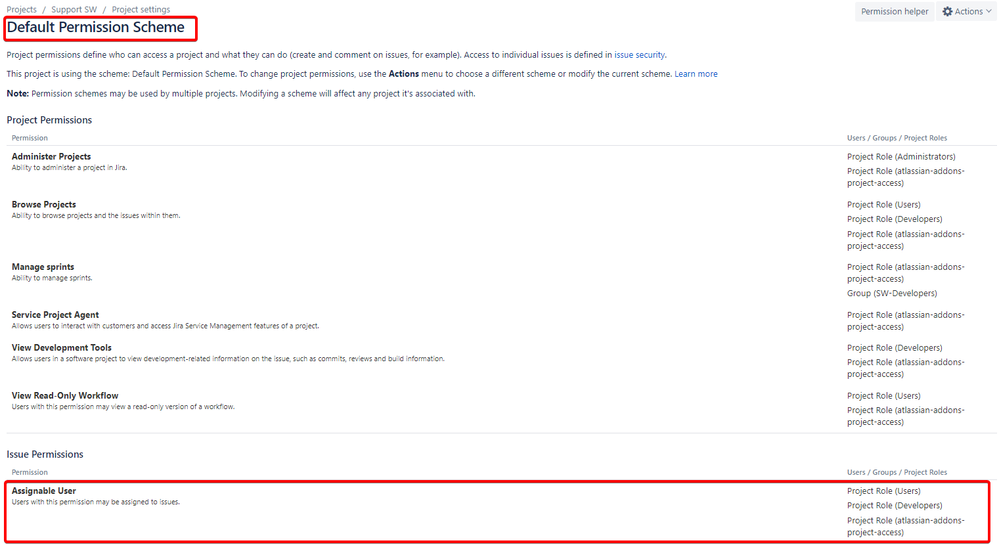This screenshot has height=545, width=999.
Task: Select the Assignable User permission name
Action: (x=43, y=491)
